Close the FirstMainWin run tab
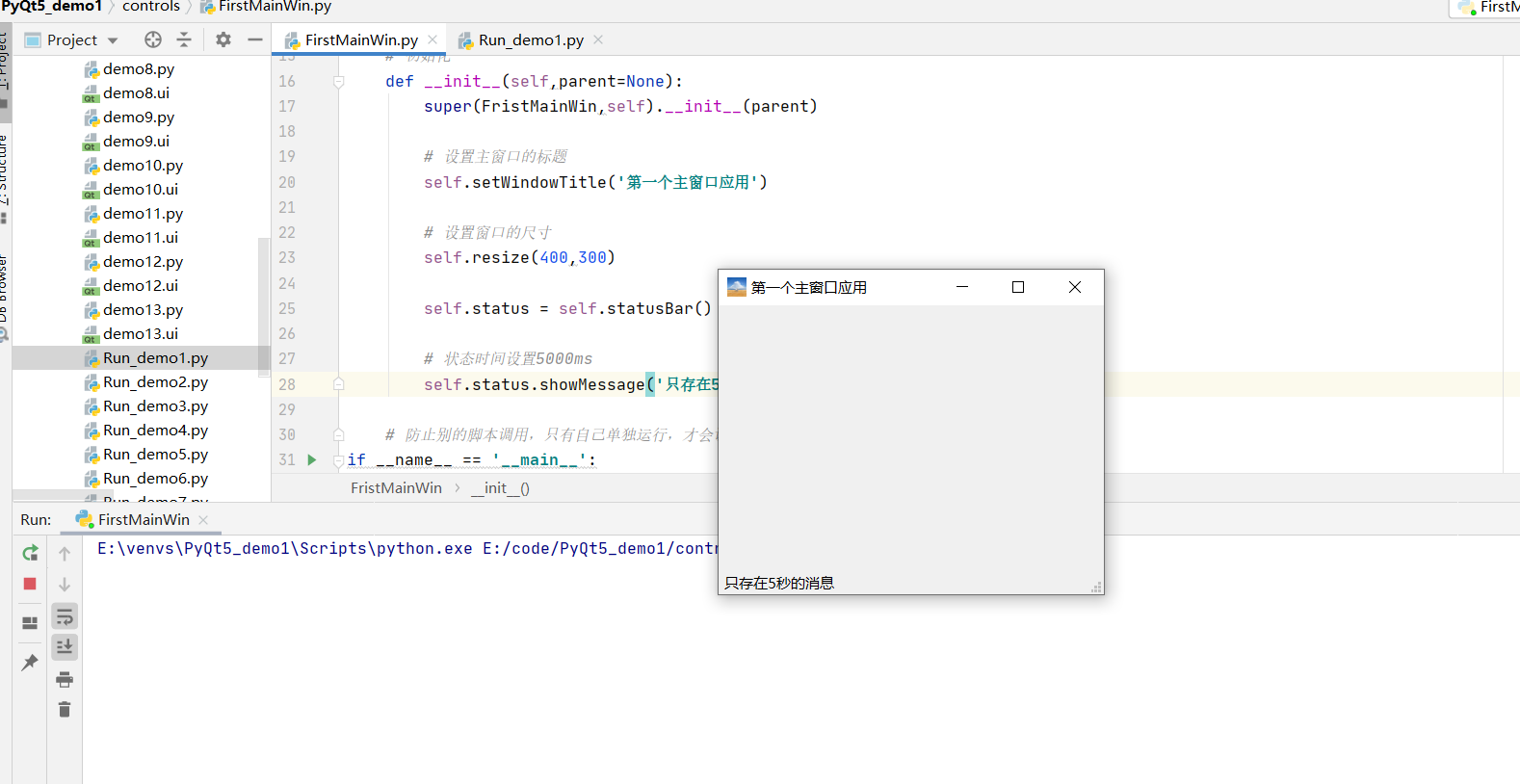 coord(203,520)
